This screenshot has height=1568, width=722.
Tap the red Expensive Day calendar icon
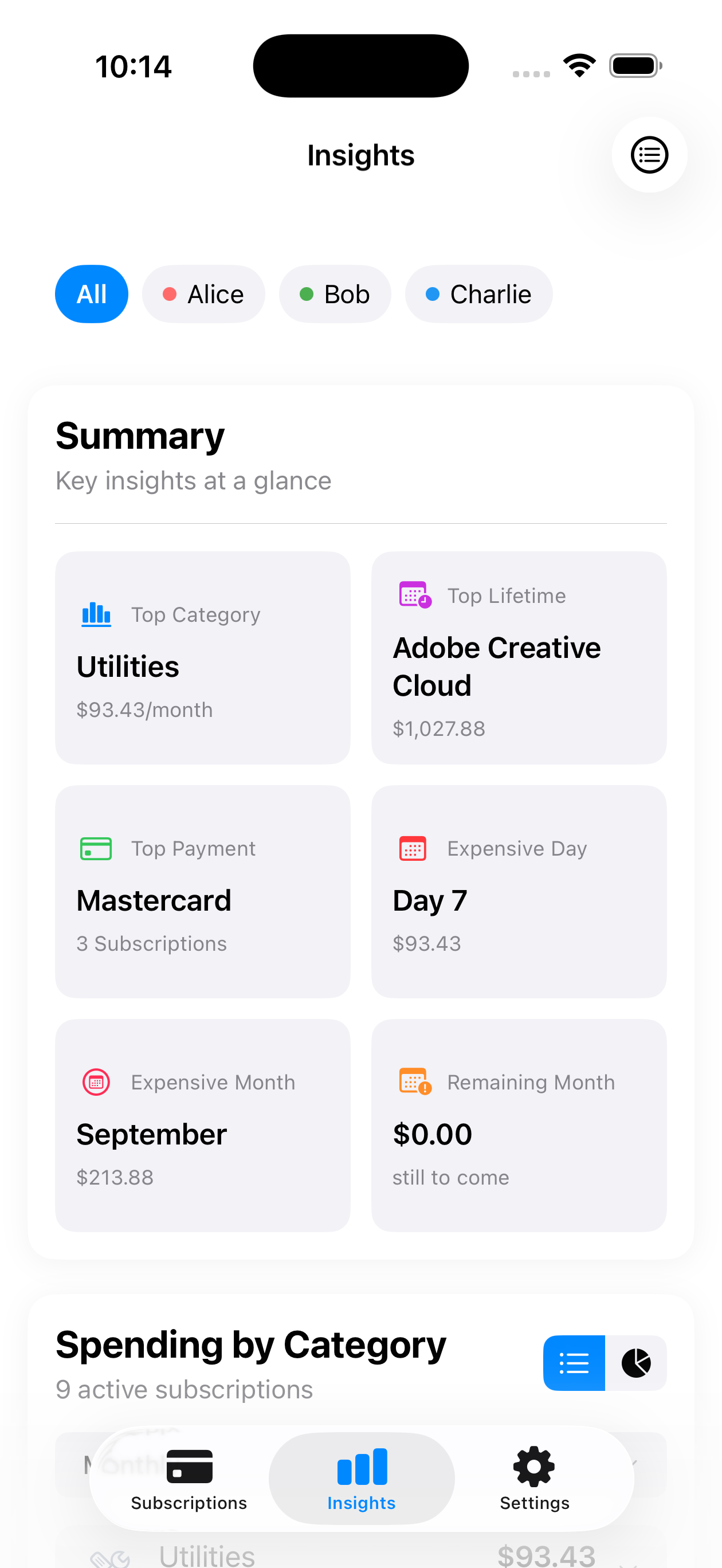pos(412,848)
